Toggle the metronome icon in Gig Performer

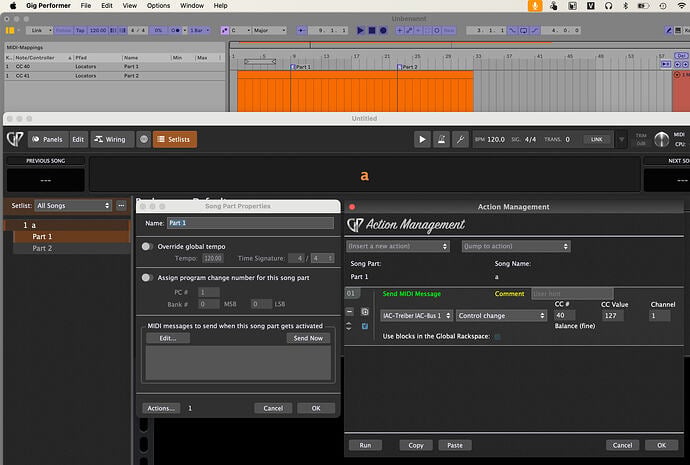point(441,139)
